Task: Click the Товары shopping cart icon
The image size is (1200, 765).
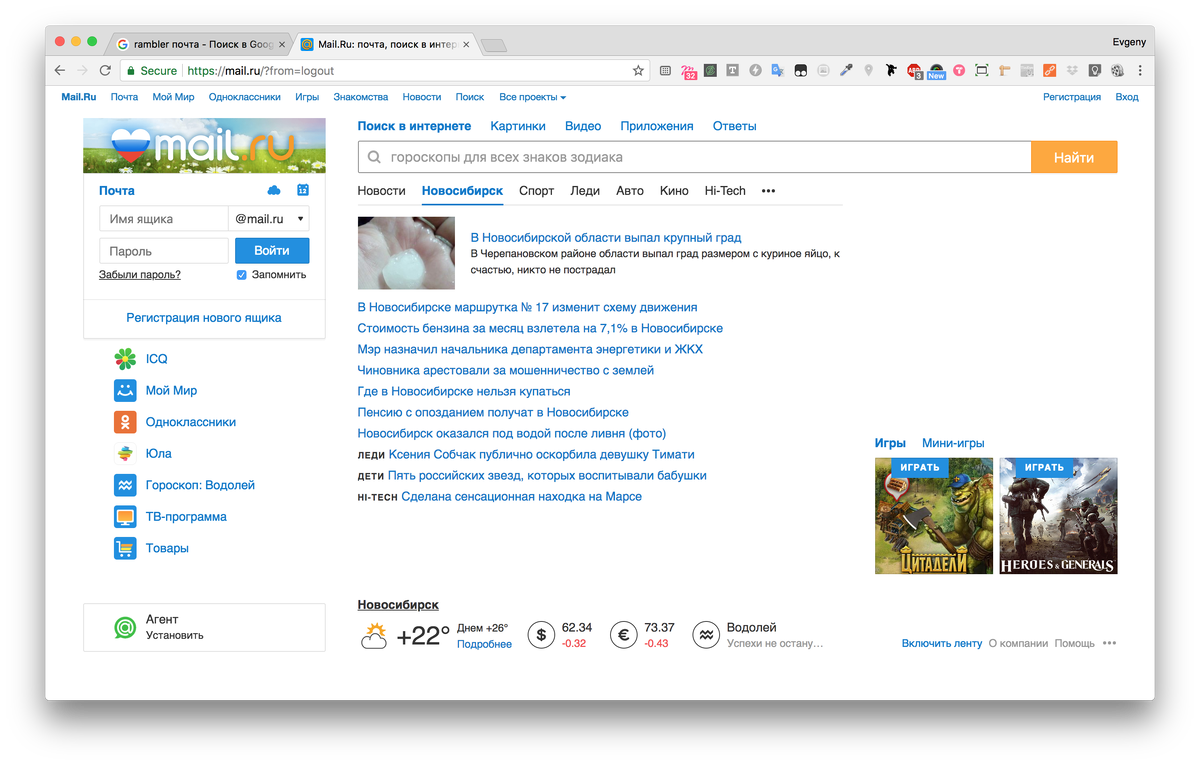Action: (x=124, y=548)
